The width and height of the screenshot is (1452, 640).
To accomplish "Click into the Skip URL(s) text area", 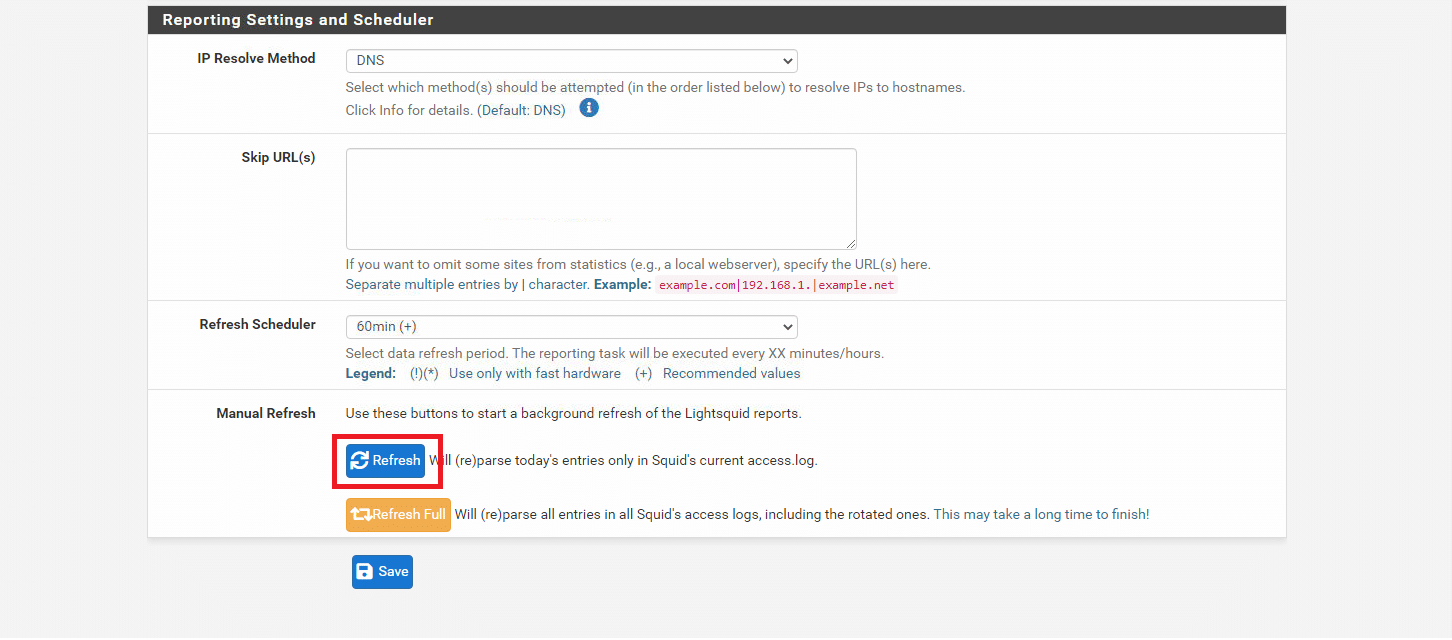I will coord(601,199).
